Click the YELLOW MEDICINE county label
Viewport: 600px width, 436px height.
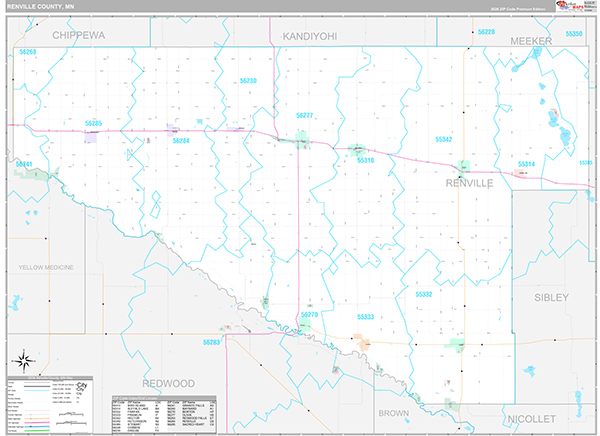[46, 268]
